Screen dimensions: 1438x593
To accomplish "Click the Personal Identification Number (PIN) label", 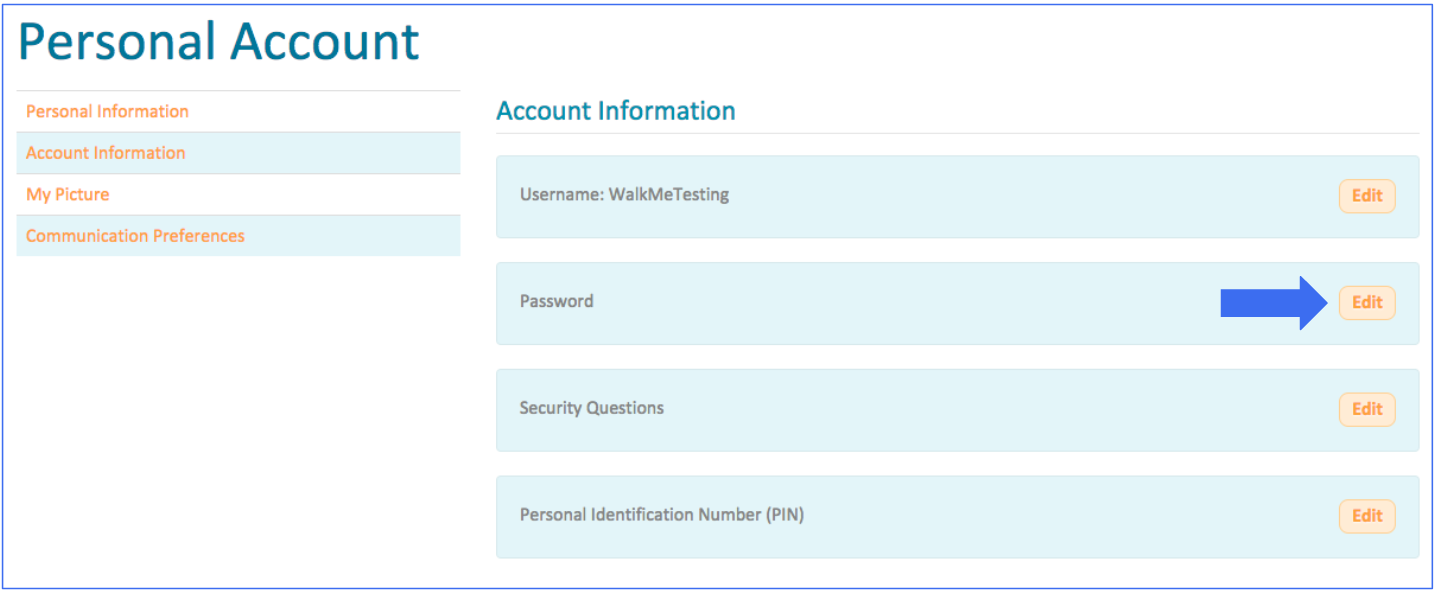I will 662,515.
